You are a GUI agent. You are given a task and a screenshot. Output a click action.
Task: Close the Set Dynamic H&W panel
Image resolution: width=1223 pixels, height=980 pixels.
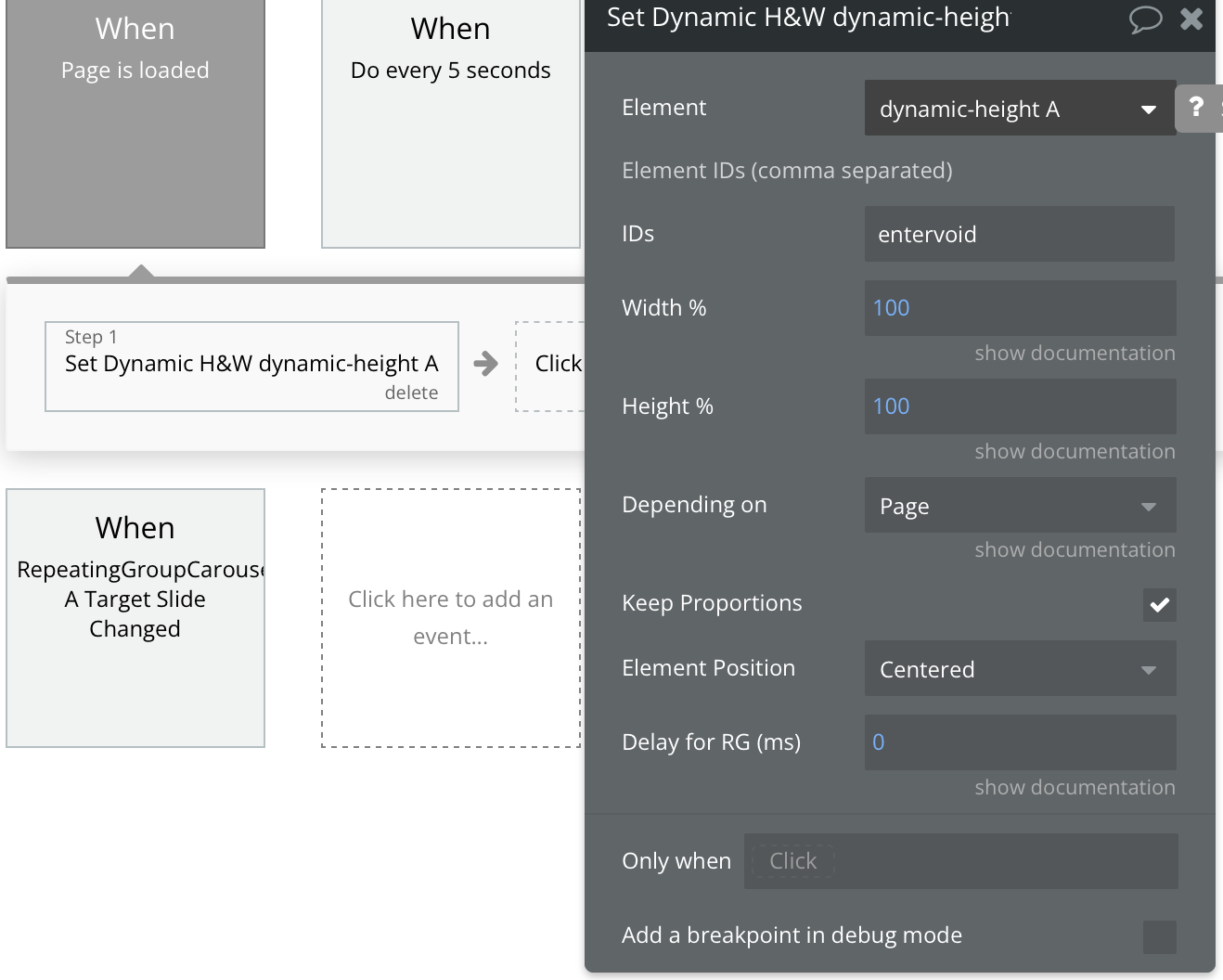tap(1191, 19)
